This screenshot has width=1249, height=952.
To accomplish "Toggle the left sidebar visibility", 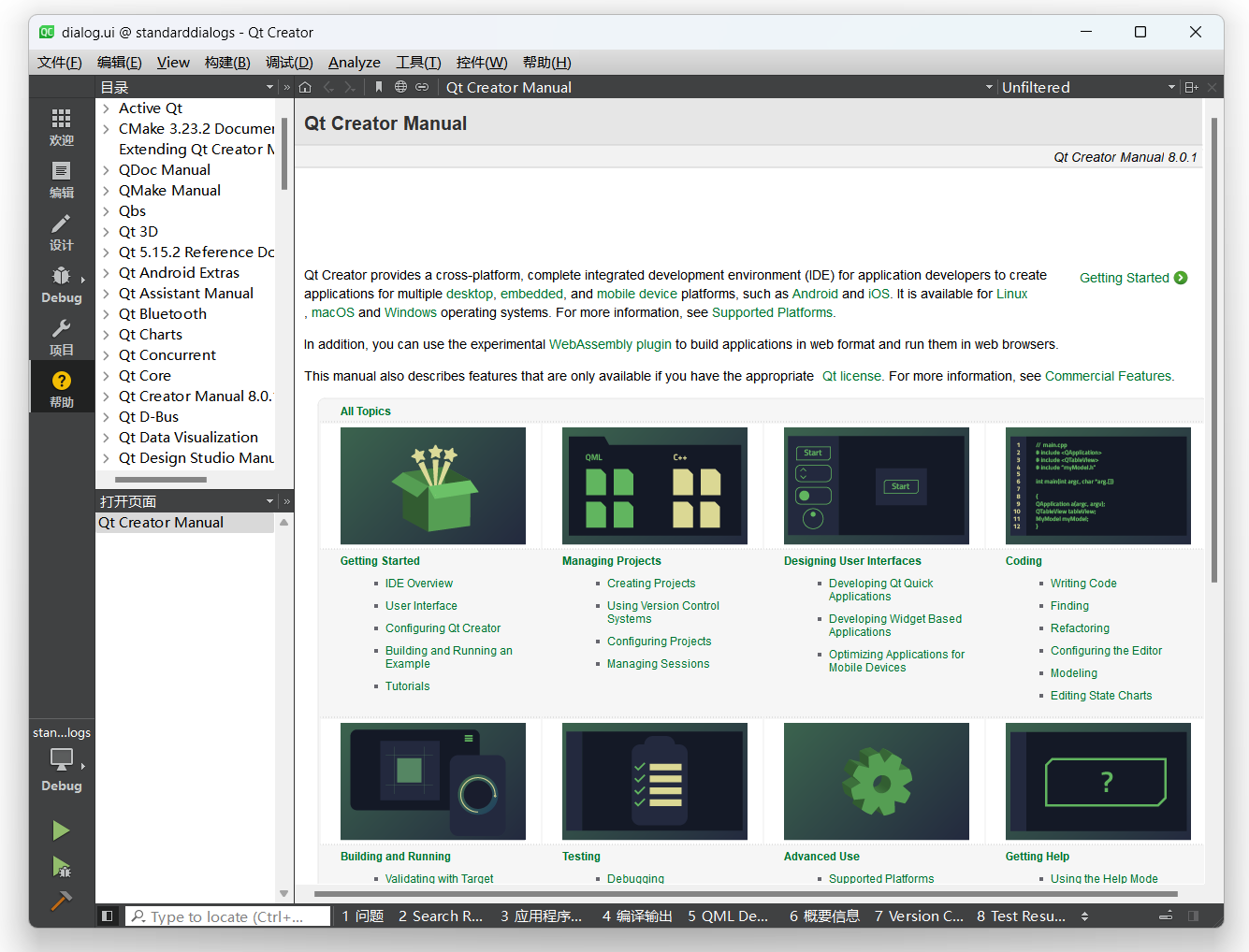I will (108, 916).
